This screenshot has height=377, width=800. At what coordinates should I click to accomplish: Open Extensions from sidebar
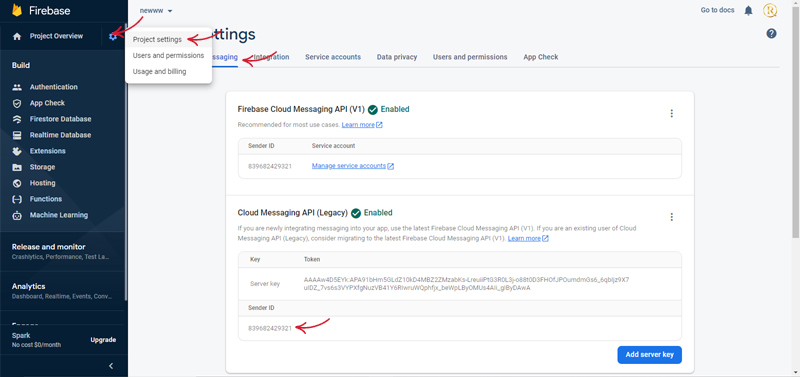tap(47, 151)
